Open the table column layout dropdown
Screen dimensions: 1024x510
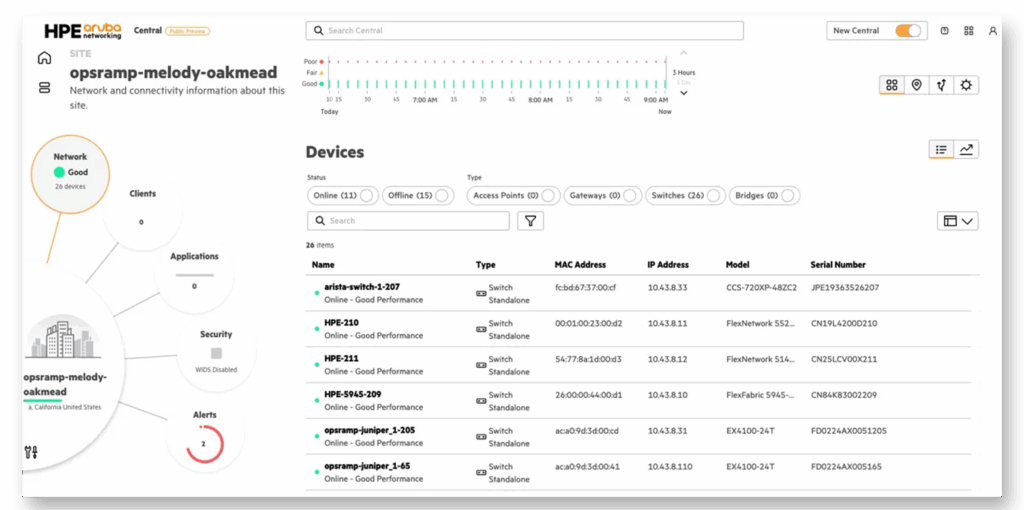pos(957,221)
